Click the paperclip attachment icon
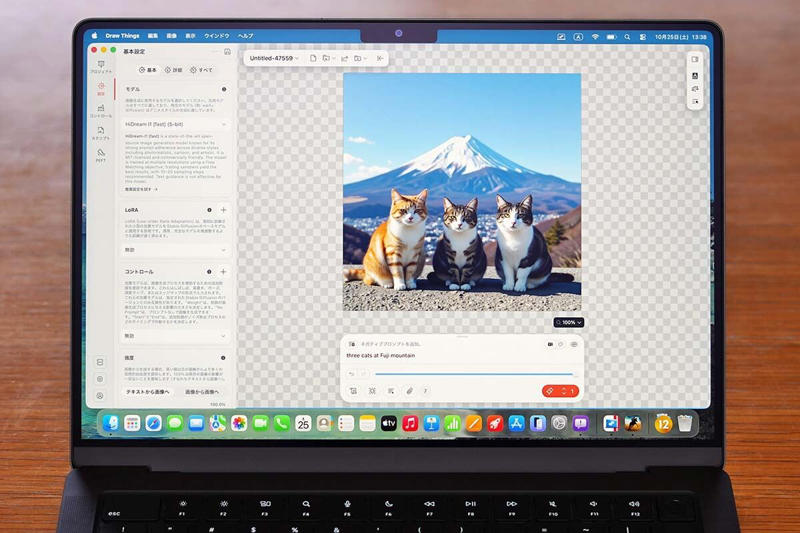 coord(409,391)
